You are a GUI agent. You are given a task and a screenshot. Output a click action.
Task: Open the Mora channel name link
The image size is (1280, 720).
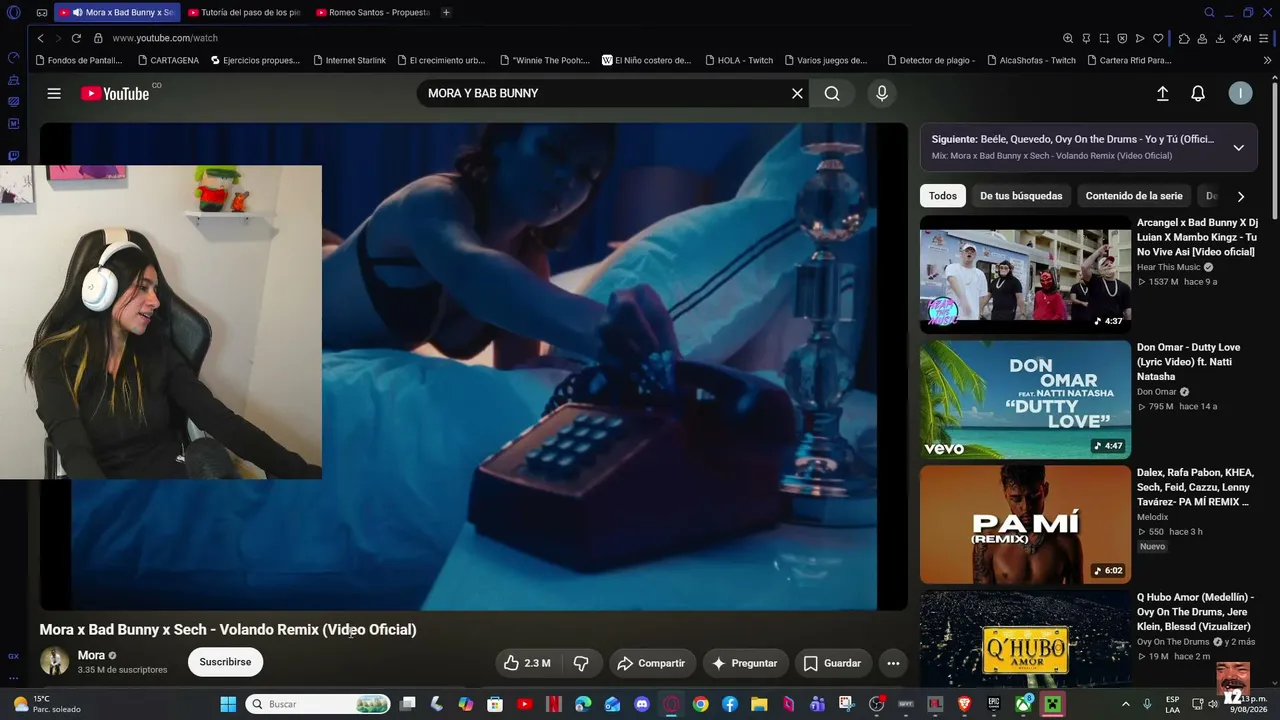coord(91,655)
